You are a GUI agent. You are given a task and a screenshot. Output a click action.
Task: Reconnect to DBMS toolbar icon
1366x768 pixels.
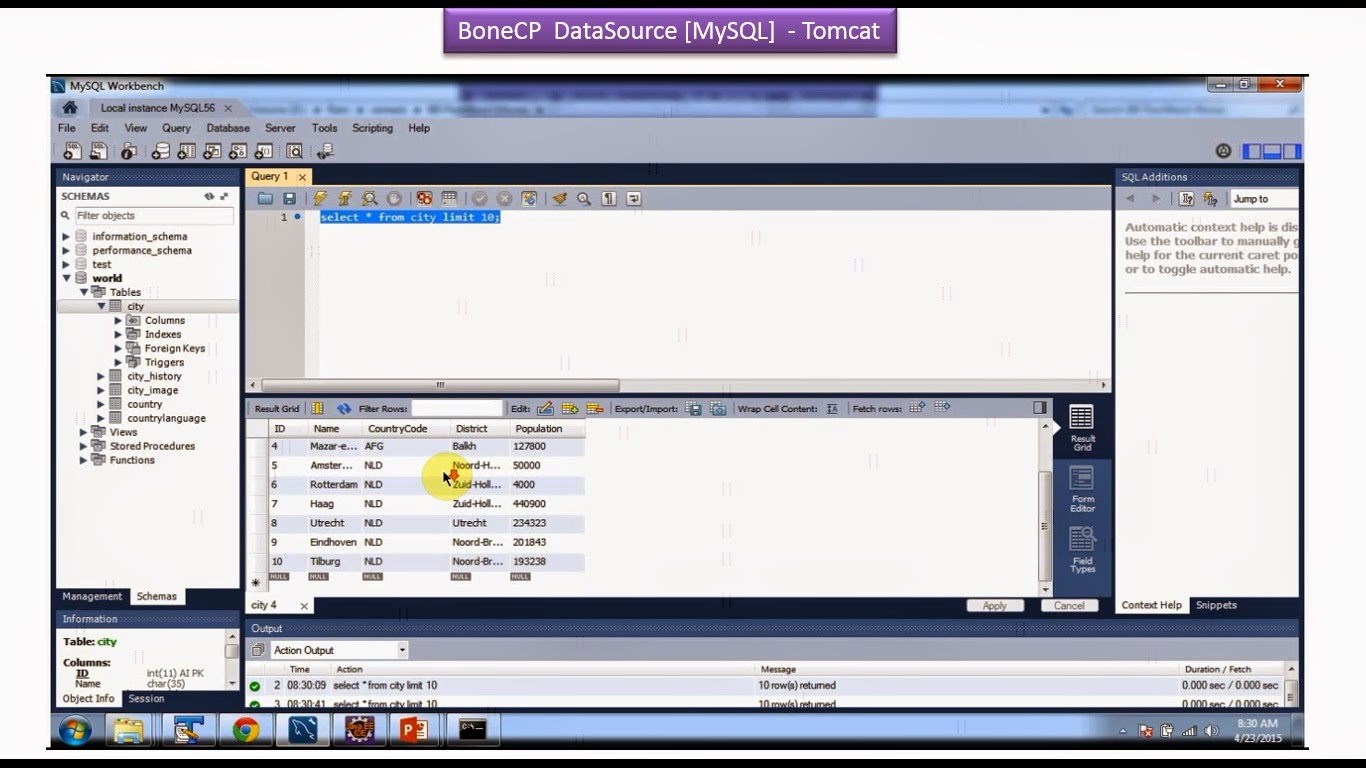point(325,151)
